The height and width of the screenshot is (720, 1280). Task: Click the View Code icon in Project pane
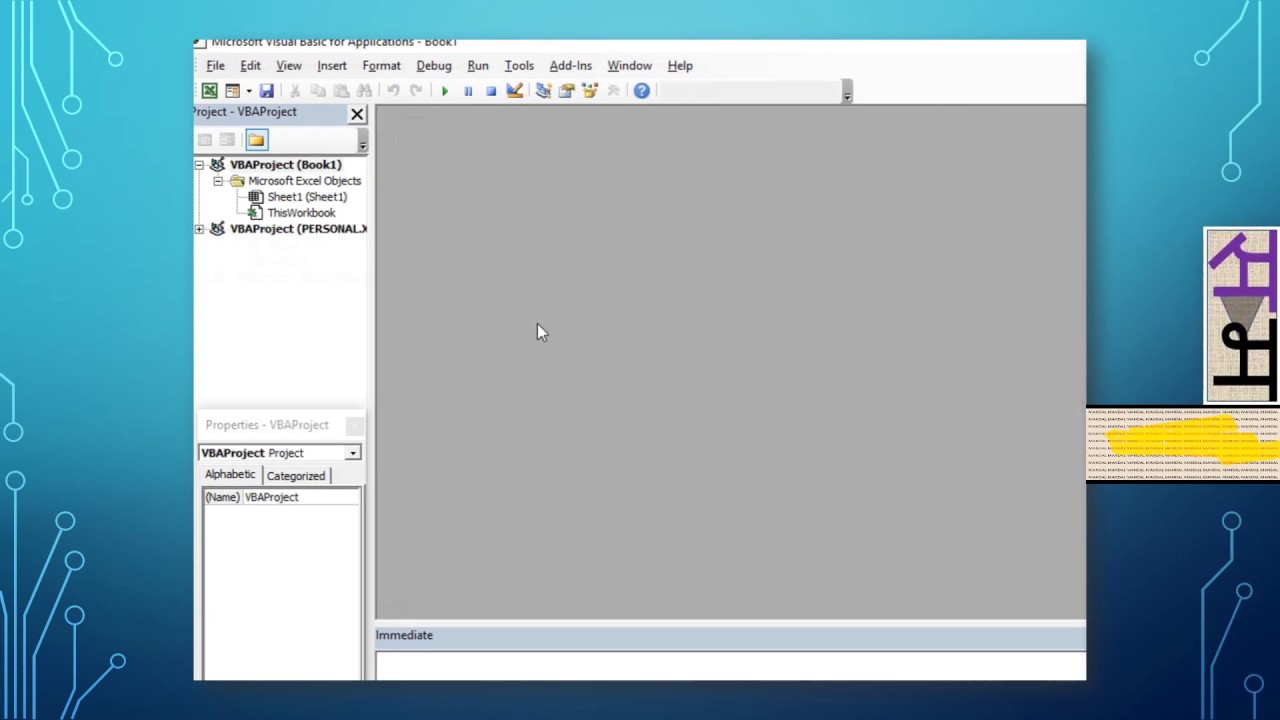pos(205,140)
